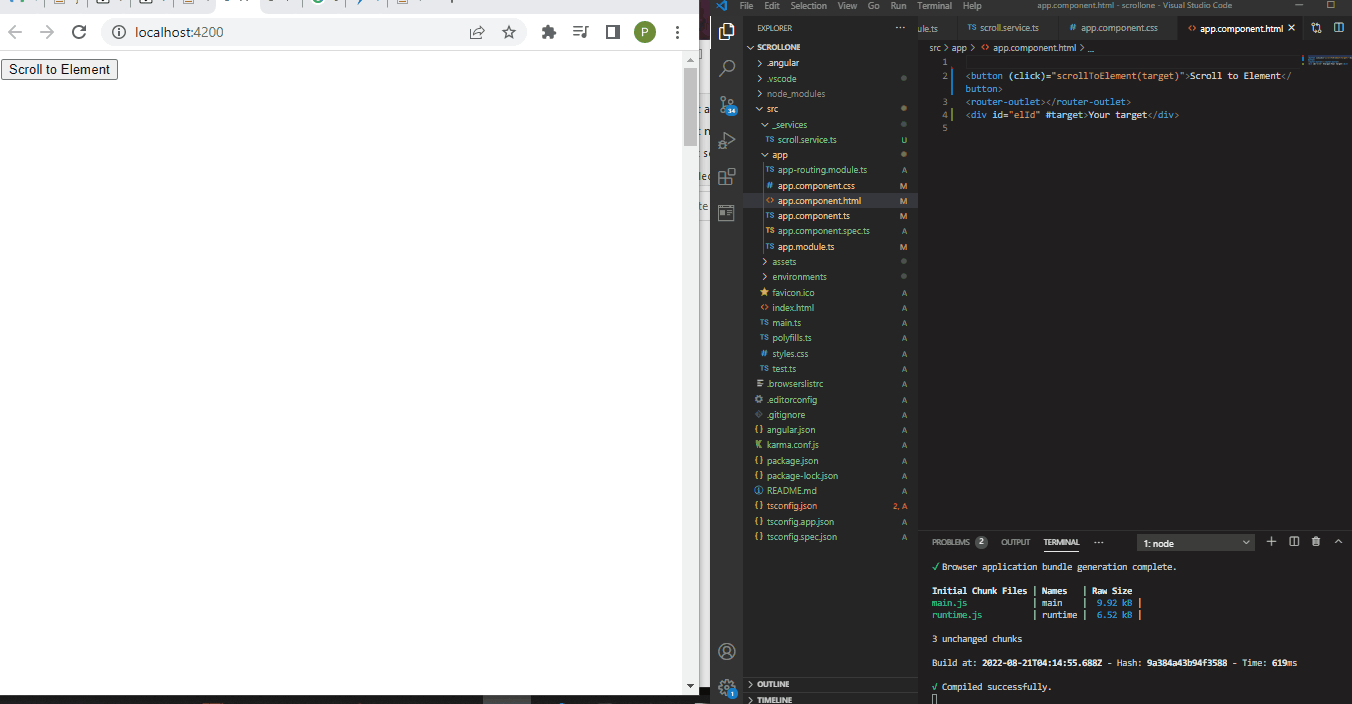
Task: Open Explorer views and more actions ellipsis
Action: pos(902,28)
